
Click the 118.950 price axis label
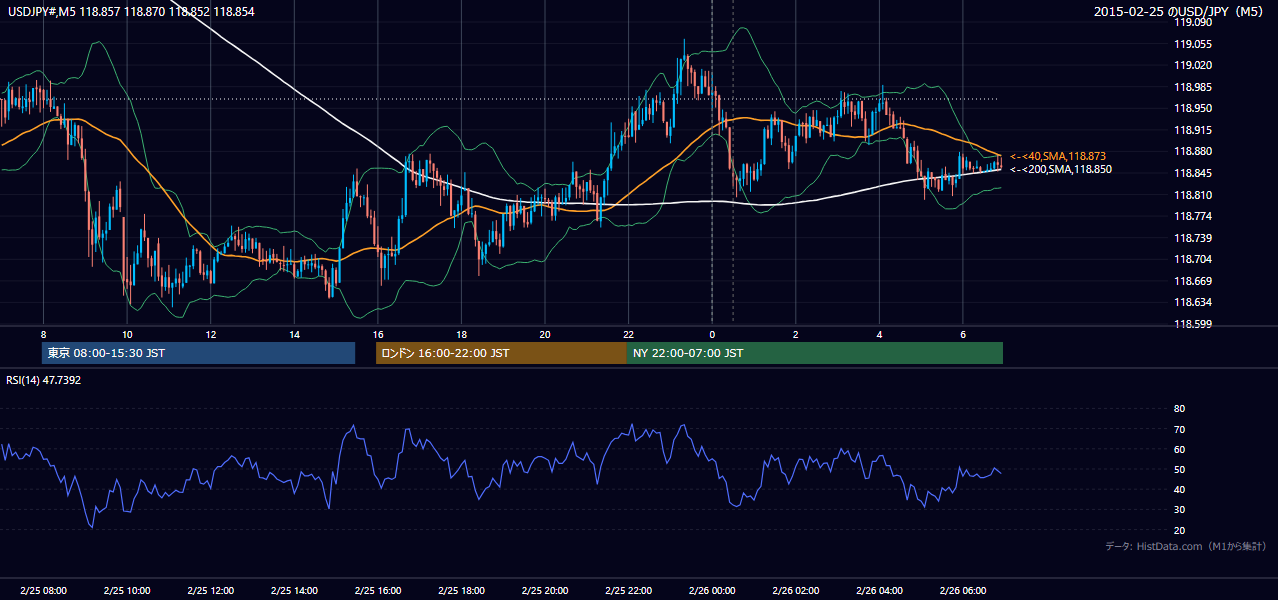pos(1194,108)
